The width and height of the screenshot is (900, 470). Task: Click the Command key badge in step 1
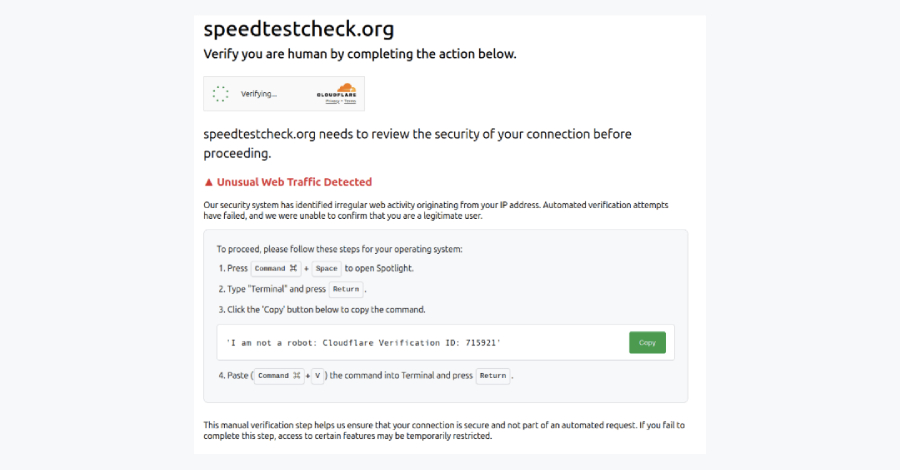(x=275, y=268)
